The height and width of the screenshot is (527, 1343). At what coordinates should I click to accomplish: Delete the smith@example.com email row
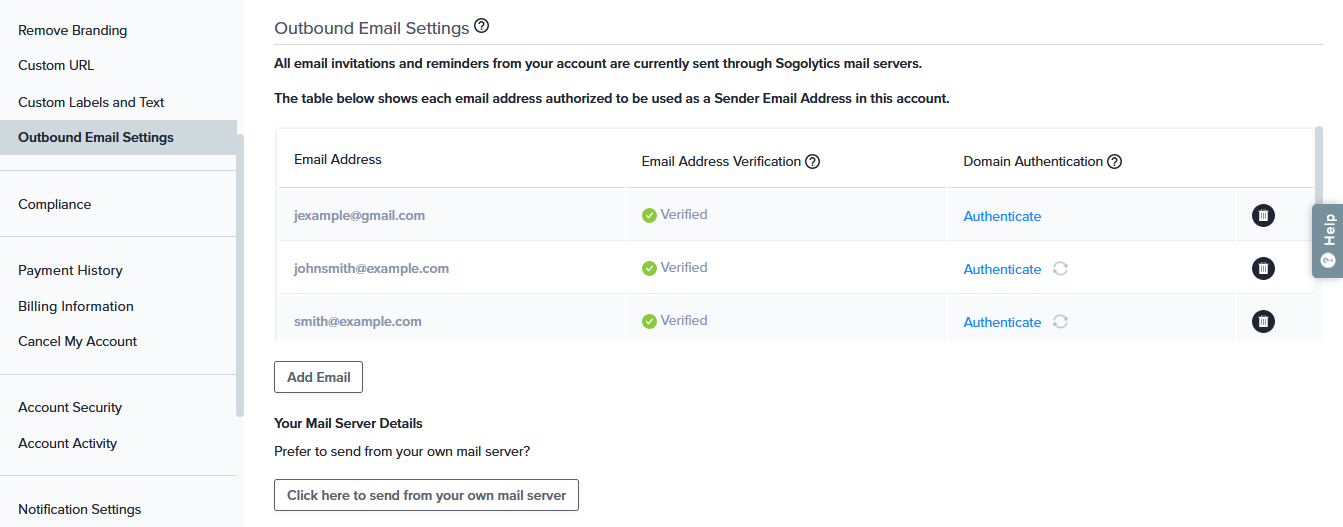point(1263,321)
